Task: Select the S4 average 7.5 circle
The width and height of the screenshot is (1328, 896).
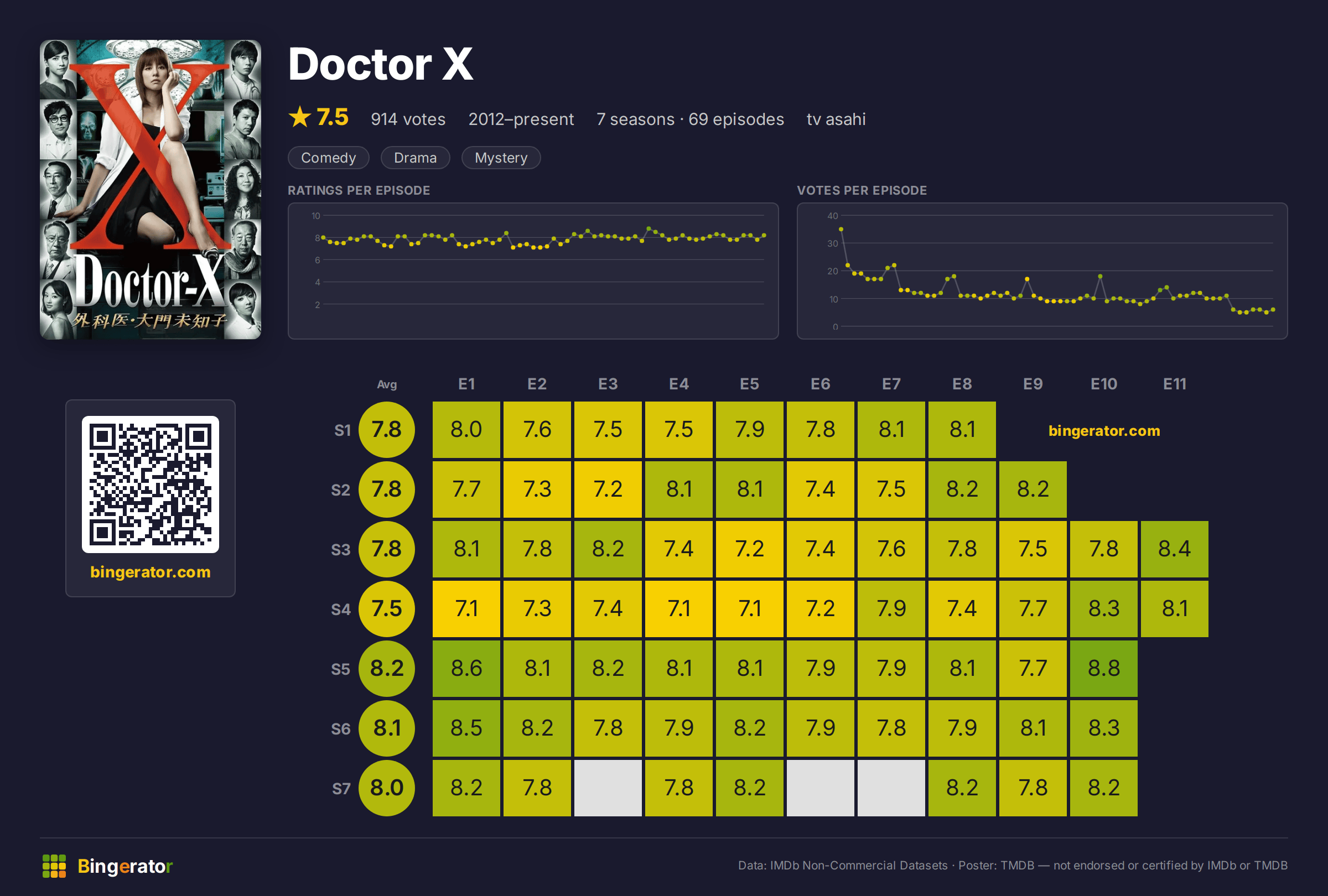Action: click(x=387, y=609)
